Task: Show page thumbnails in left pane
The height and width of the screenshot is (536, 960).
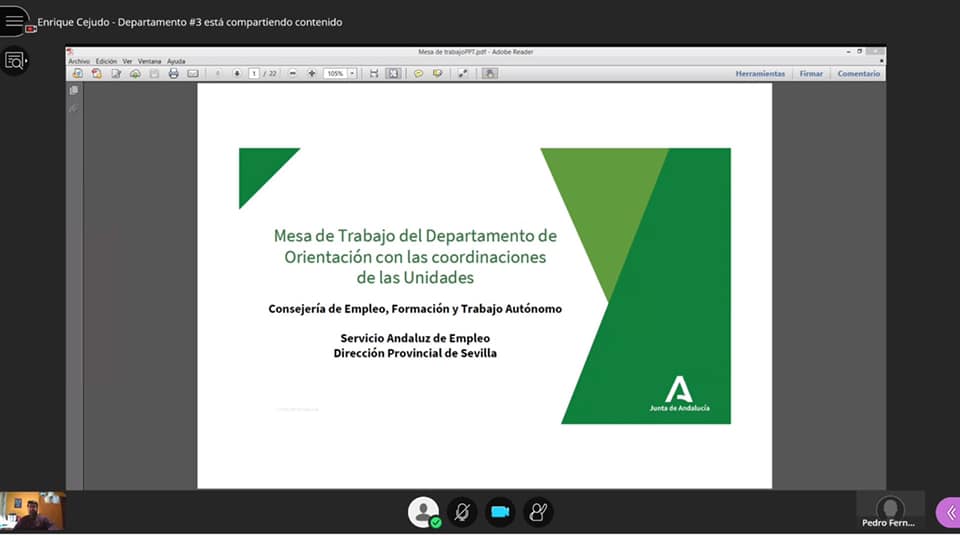Action: tap(74, 91)
